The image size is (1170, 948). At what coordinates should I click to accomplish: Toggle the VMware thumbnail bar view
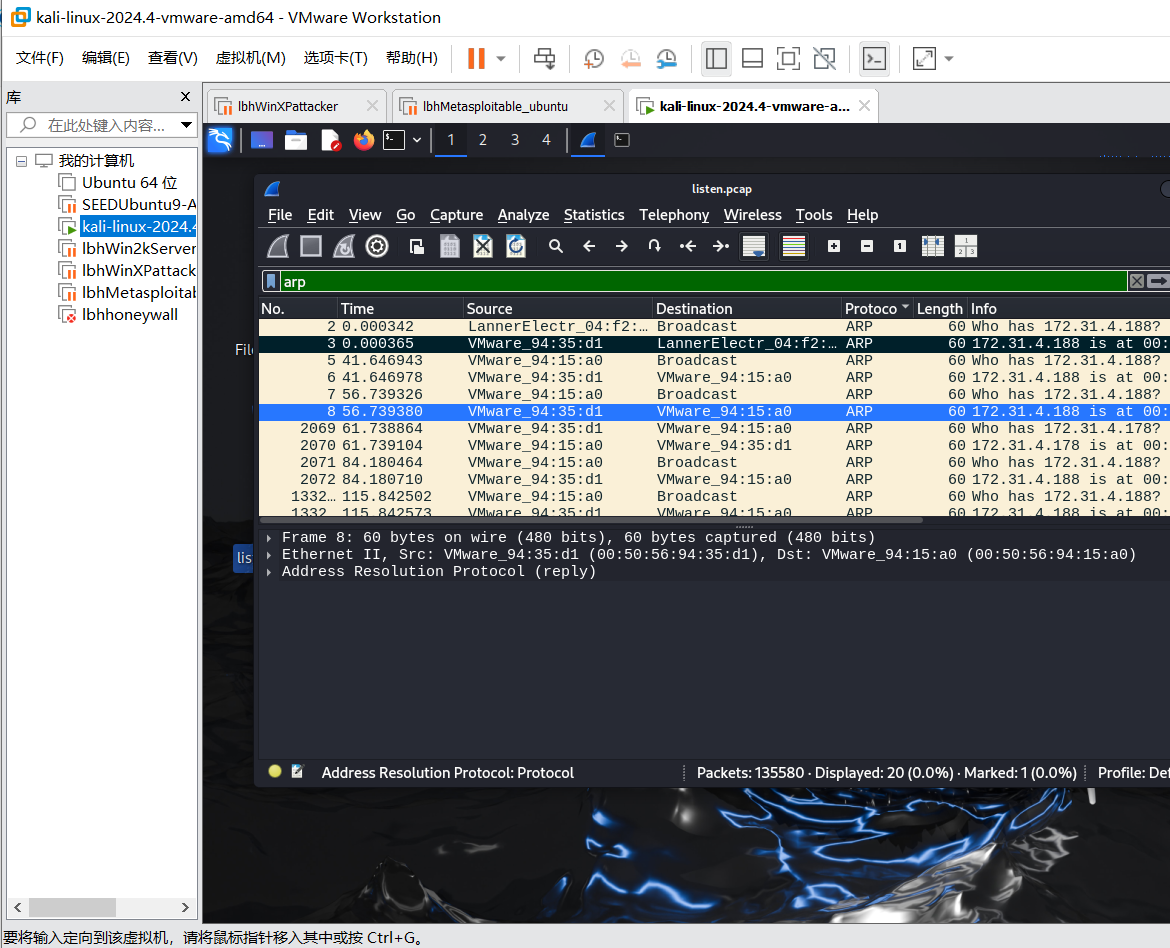(x=752, y=58)
